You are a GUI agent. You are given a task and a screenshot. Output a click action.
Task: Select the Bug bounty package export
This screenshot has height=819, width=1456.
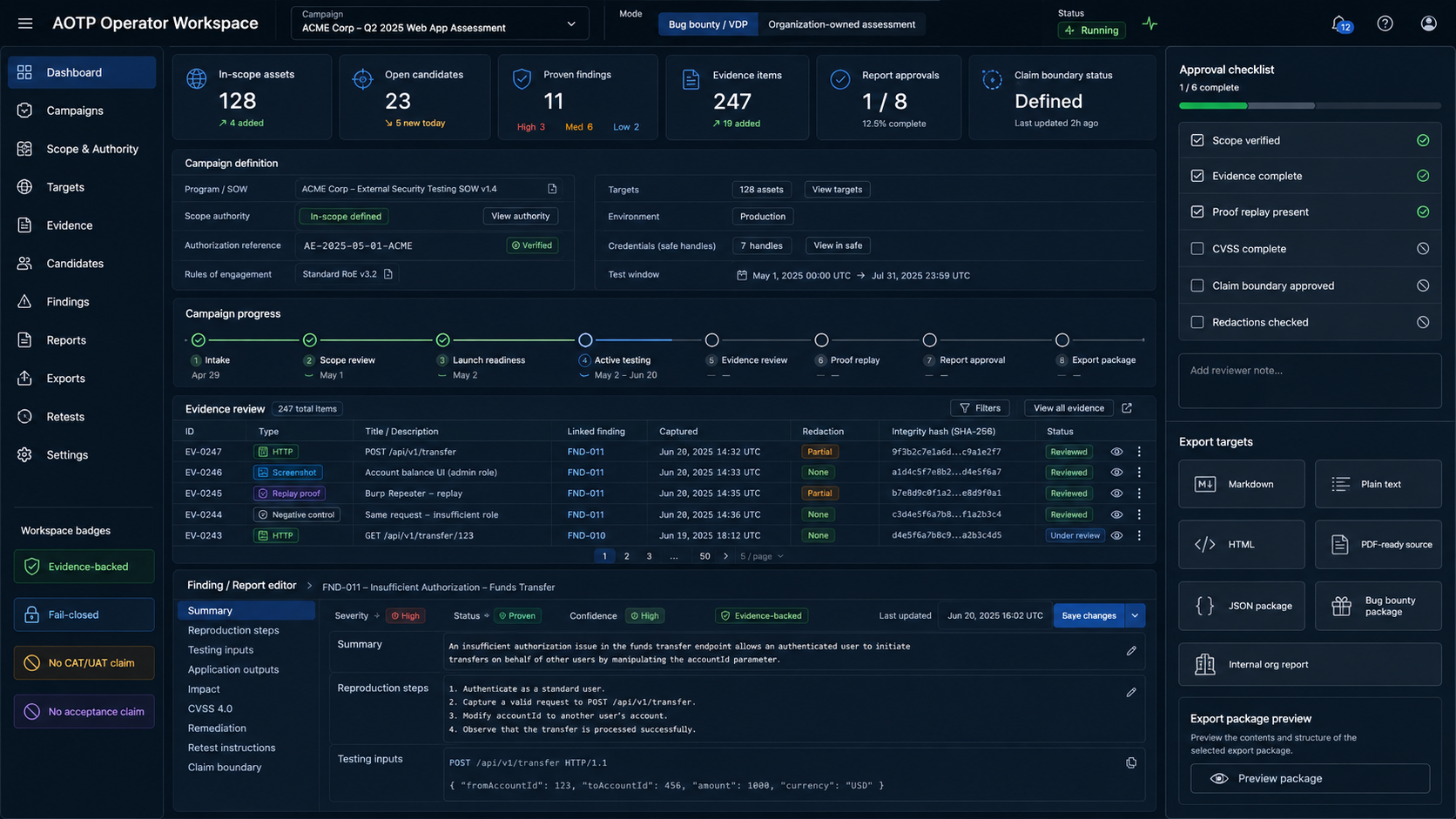(1378, 606)
